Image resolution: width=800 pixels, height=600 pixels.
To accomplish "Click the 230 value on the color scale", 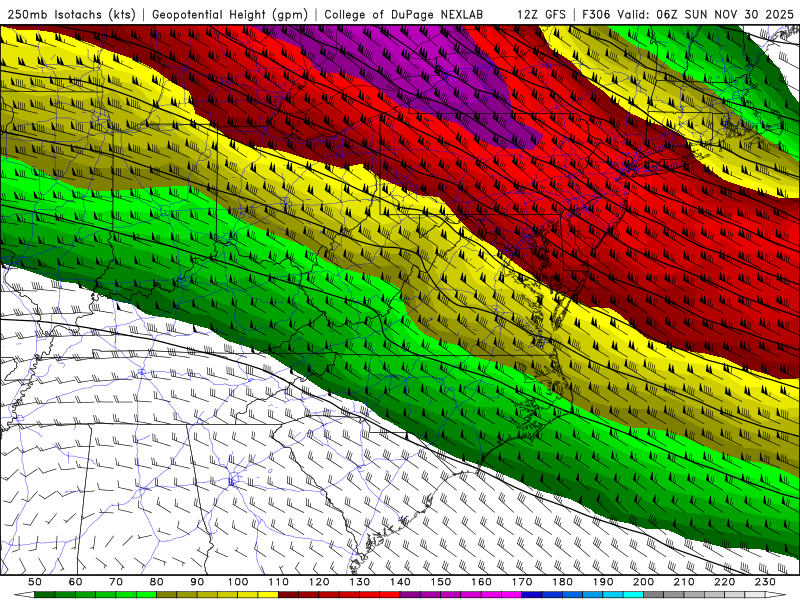I will tap(765, 582).
